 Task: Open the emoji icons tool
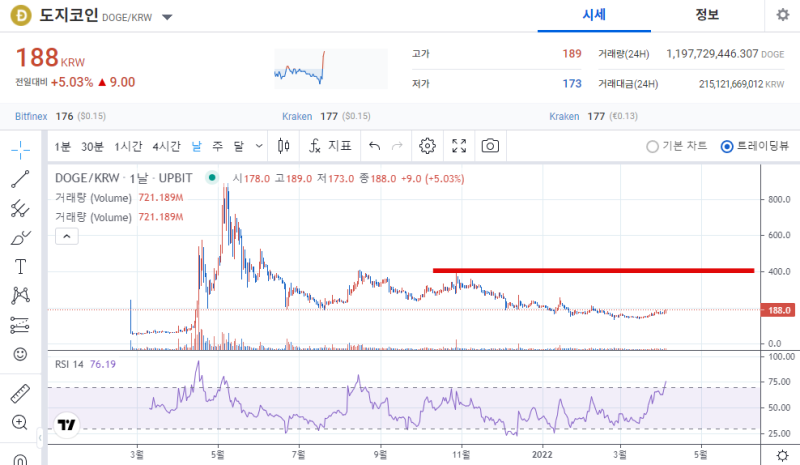20,354
